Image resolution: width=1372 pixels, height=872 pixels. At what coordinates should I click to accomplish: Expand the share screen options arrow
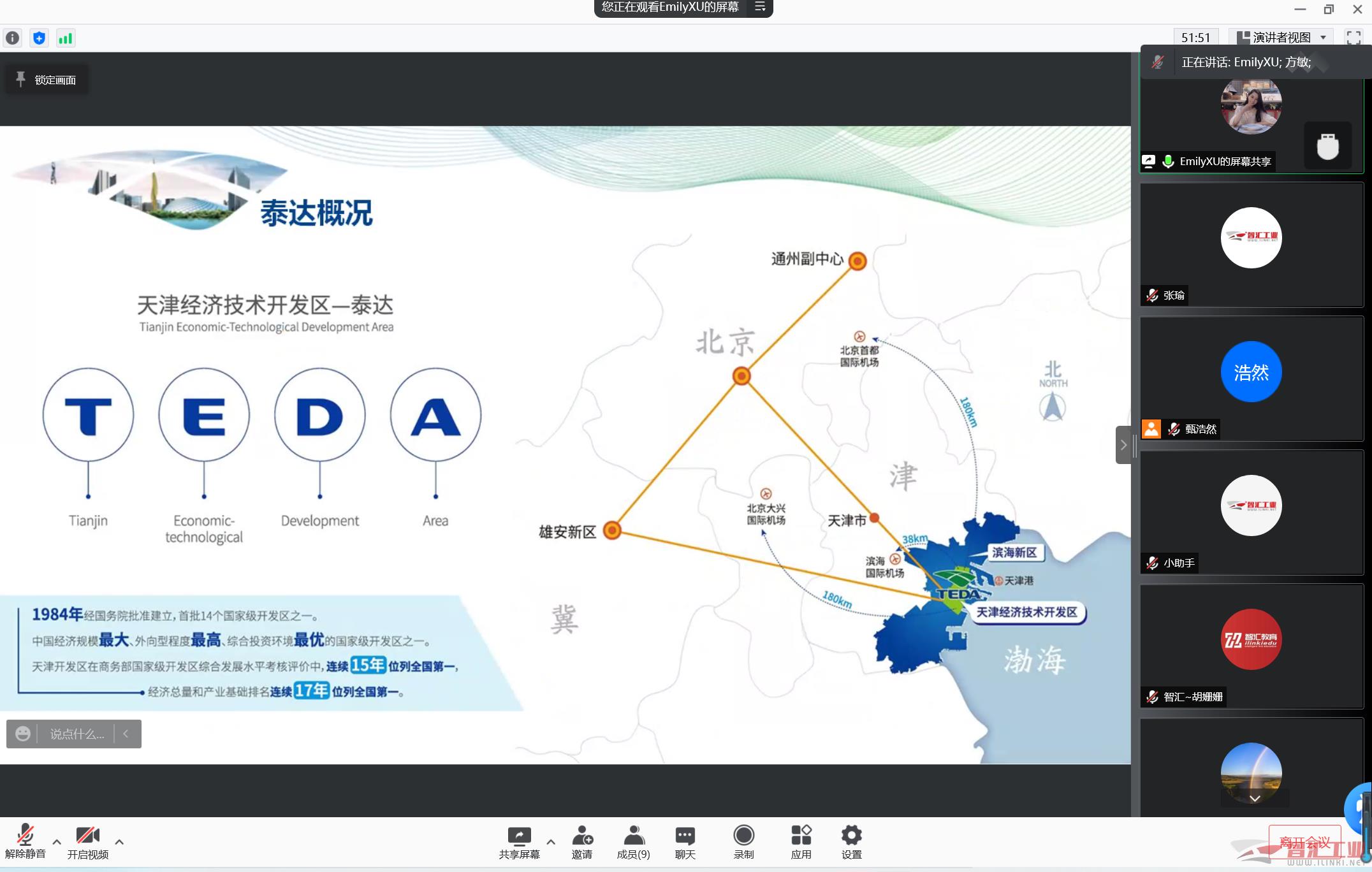point(551,842)
